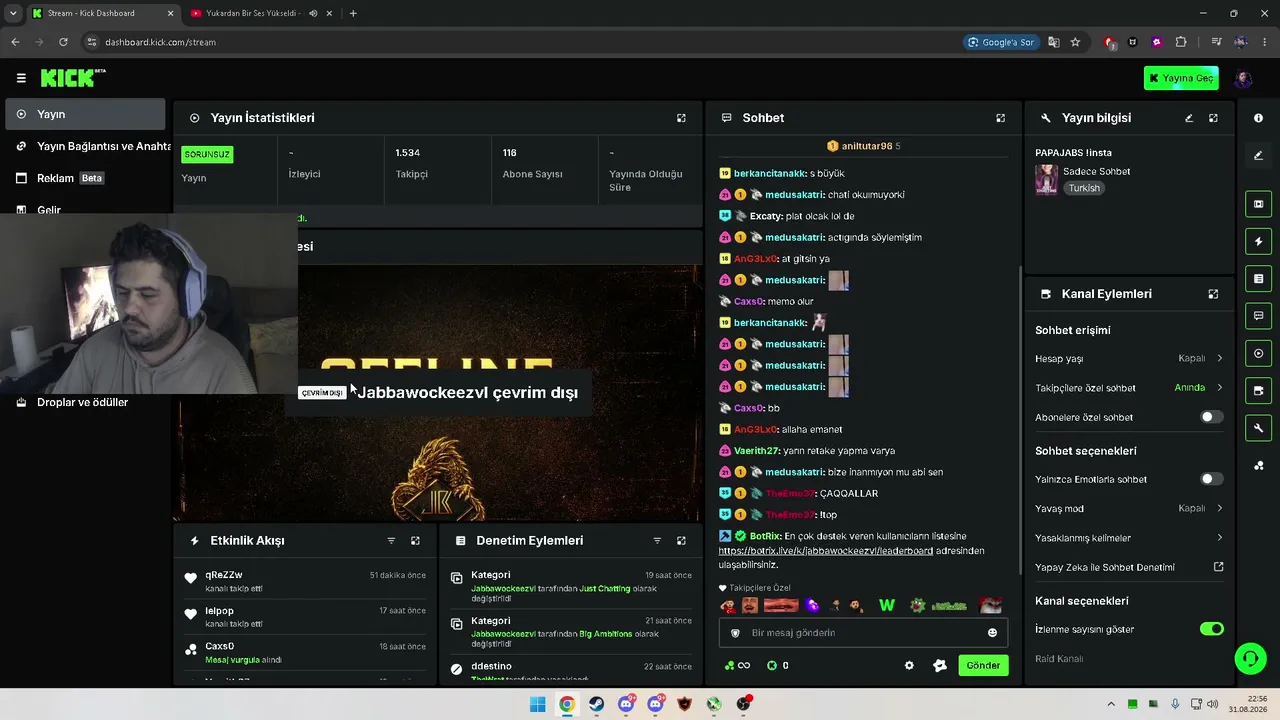Bookmark this page with the star icon
This screenshot has height=720, width=1280.
1075,42
